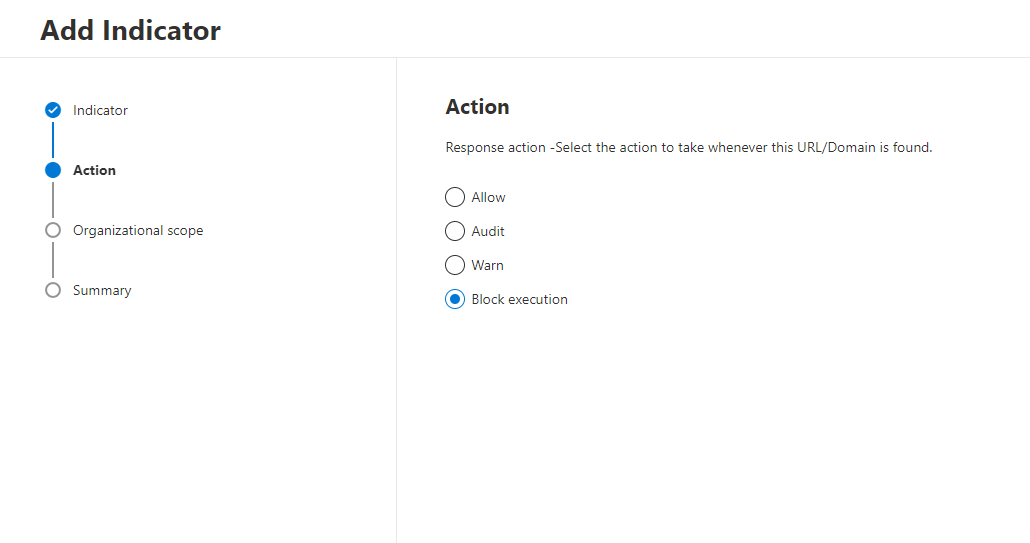Click the Summary step circle icon
The height and width of the screenshot is (543, 1030).
coord(53,290)
